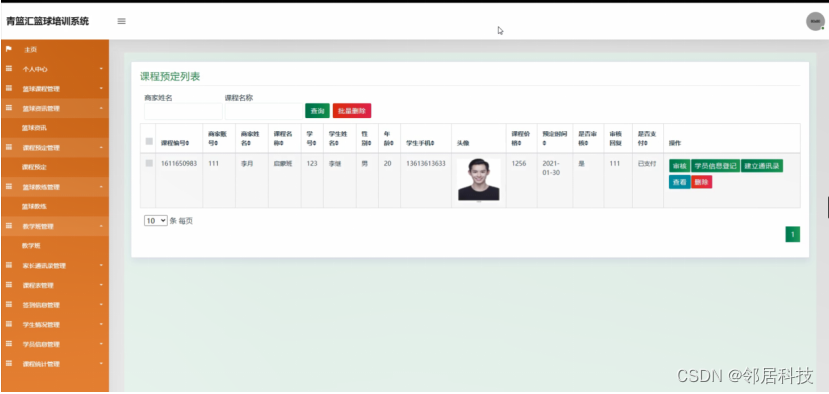Sort the table by 课程编号 column

(x=176, y=143)
